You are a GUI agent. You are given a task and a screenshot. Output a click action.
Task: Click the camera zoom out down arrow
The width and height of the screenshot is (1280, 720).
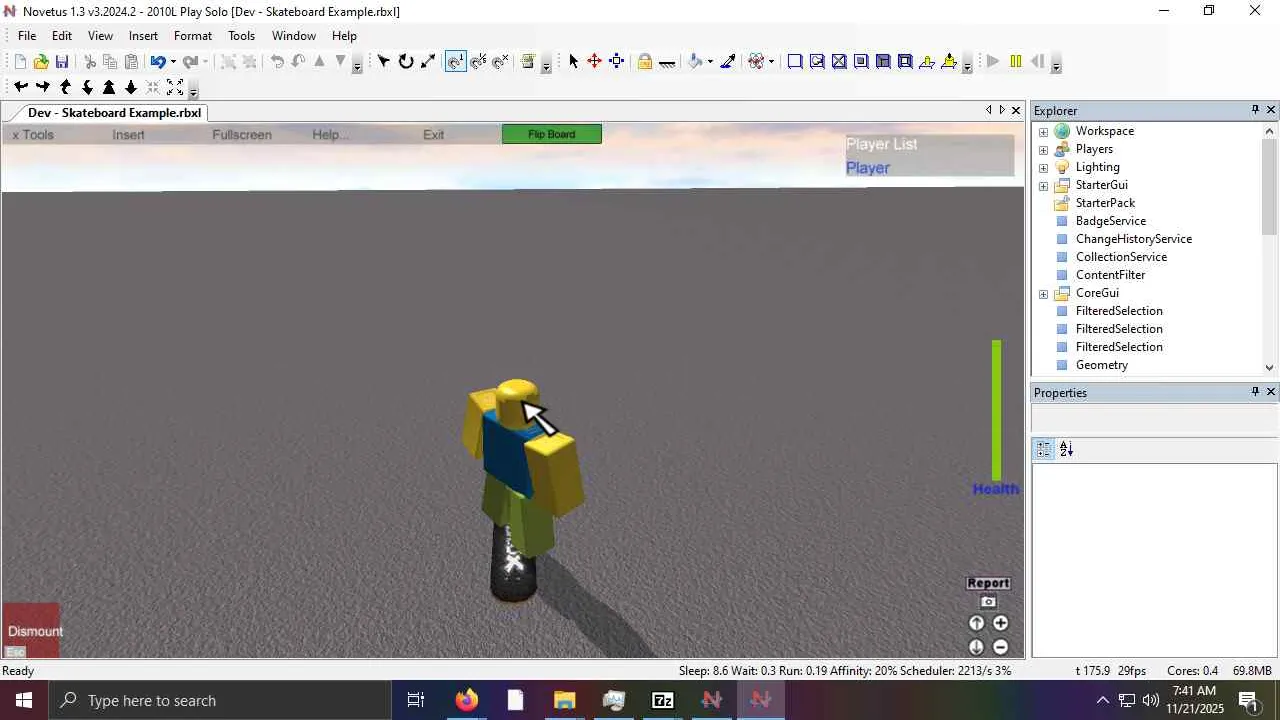pos(131,87)
